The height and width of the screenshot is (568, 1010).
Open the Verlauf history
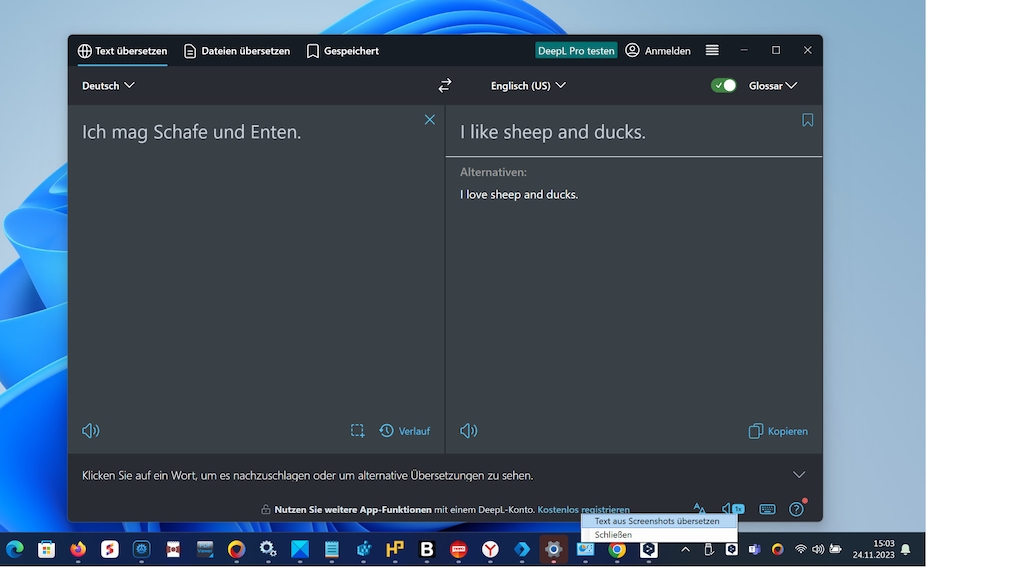[405, 431]
